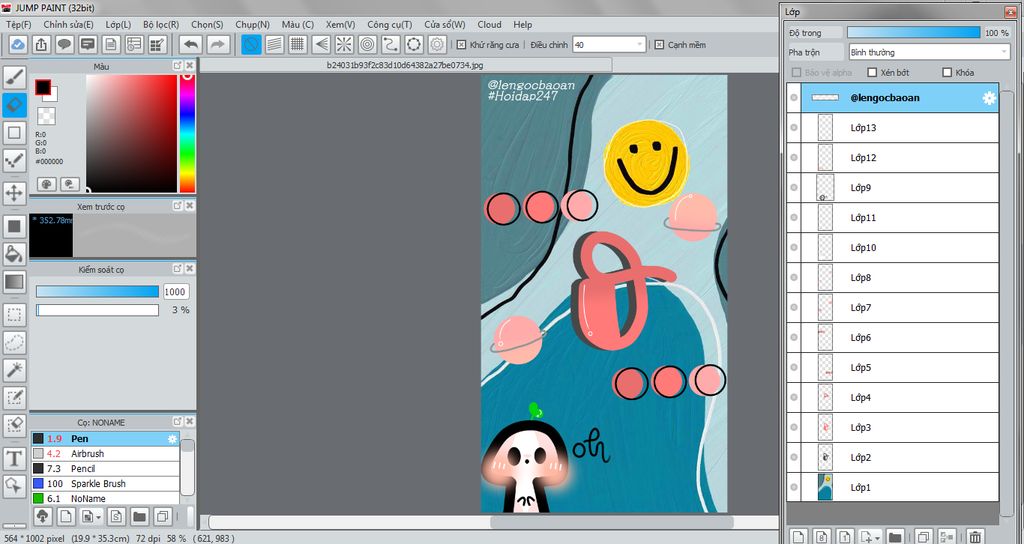1024x544 pixels.
Task: Click the Lớp1 layer thumbnail
Action: pyautogui.click(x=825, y=487)
